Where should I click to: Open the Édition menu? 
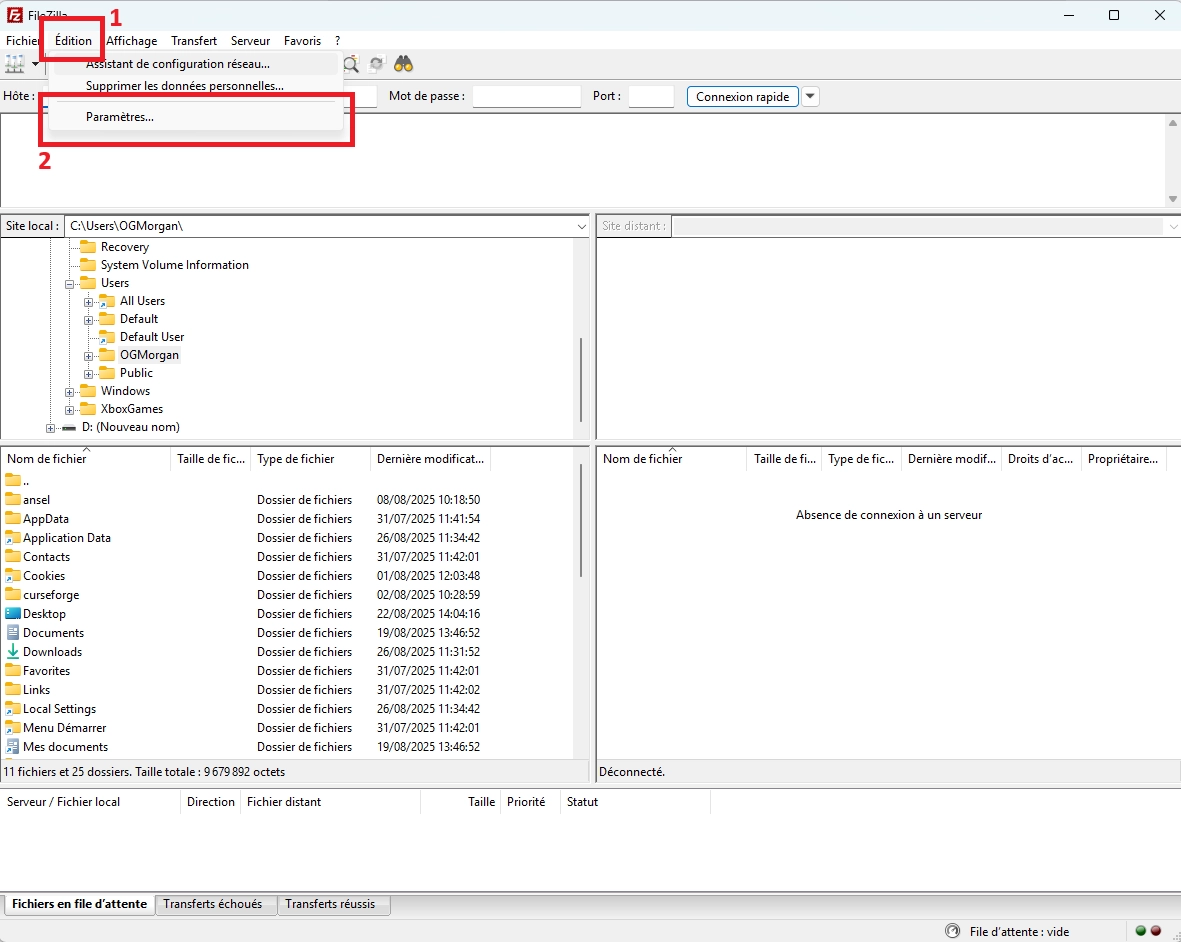(73, 41)
